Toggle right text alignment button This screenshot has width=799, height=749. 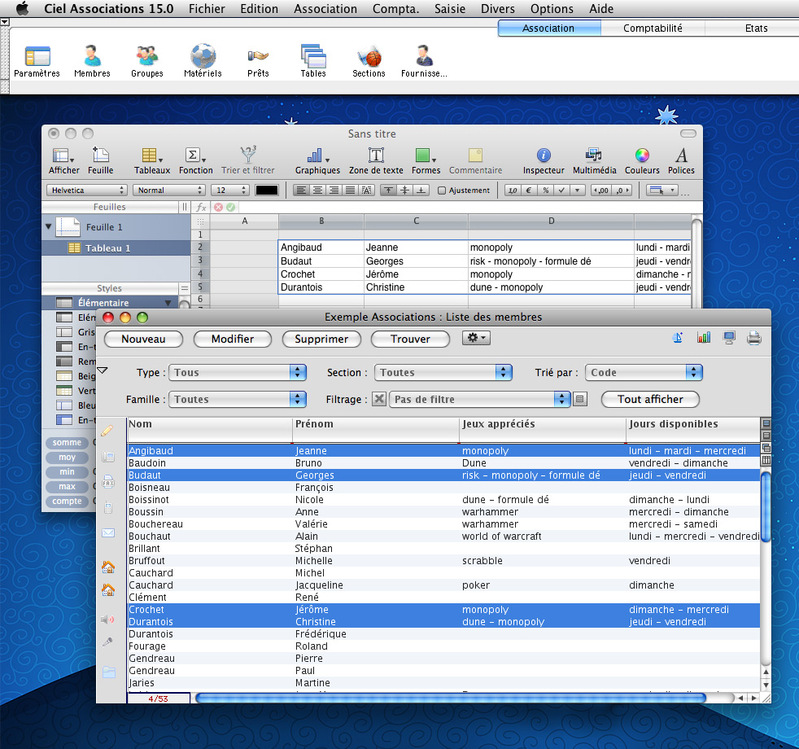coord(333,191)
